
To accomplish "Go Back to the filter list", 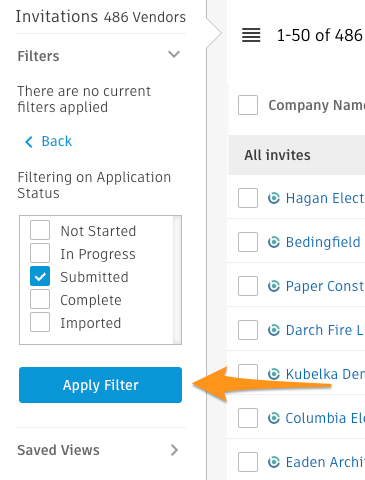I will (x=48, y=141).
